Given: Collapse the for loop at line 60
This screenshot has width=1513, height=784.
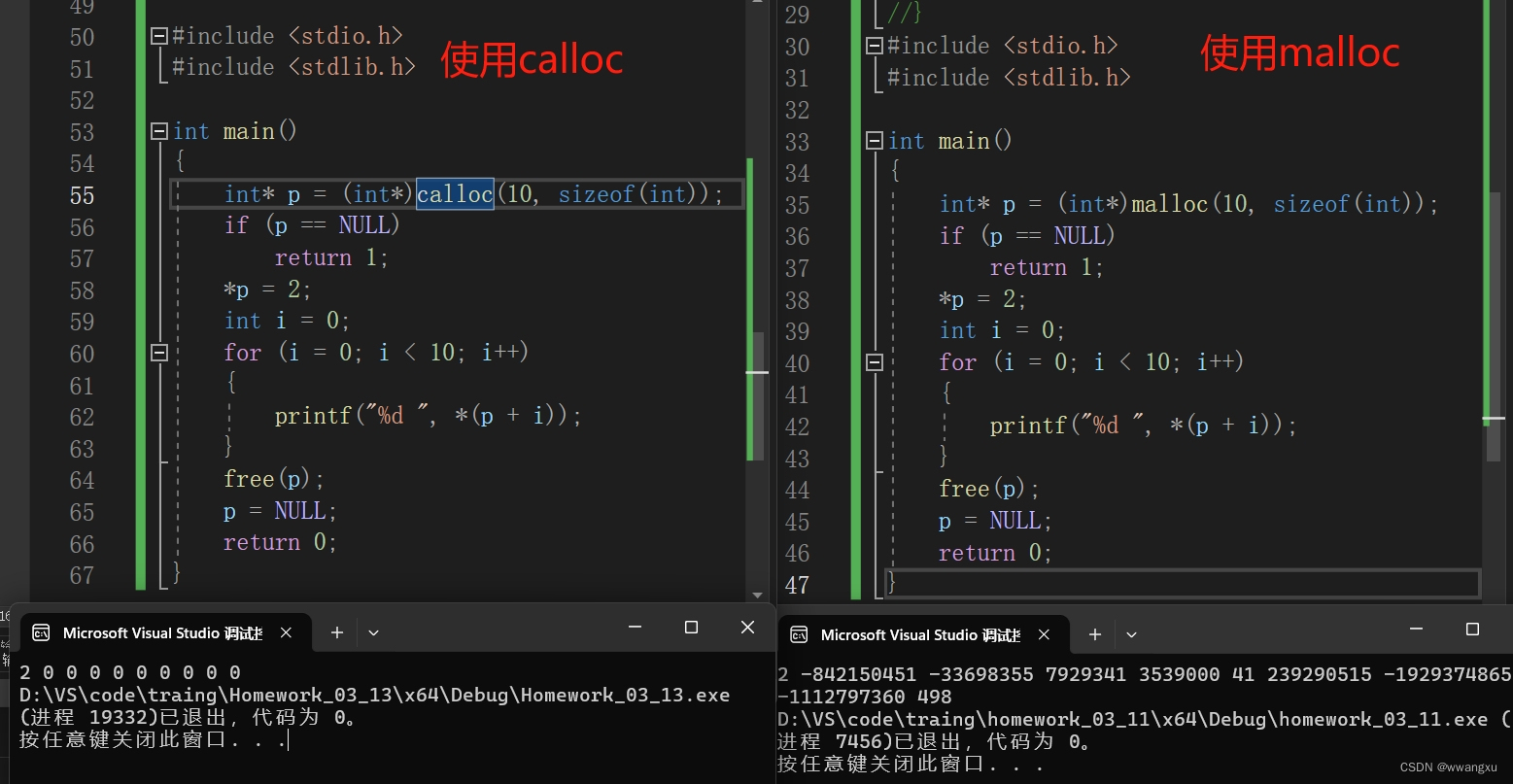Looking at the screenshot, I should point(159,353).
